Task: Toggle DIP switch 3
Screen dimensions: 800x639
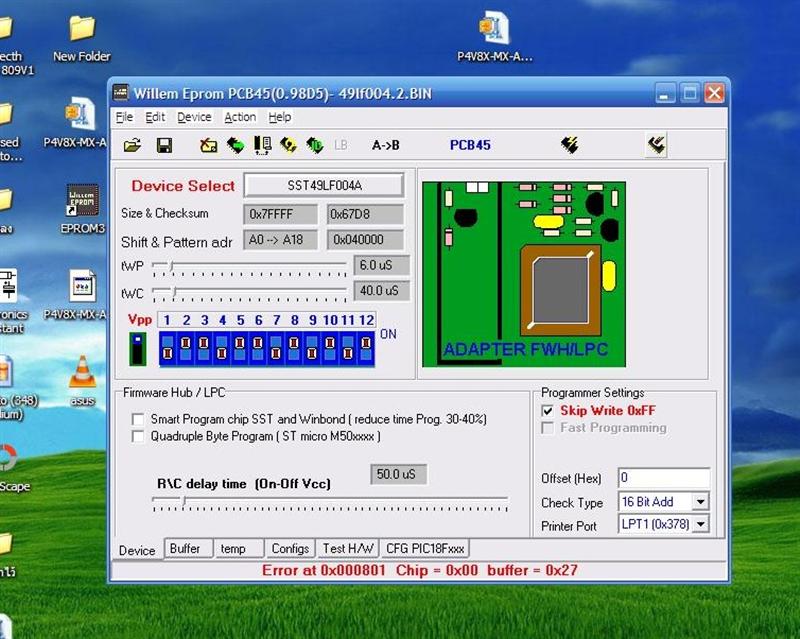Action: [204, 349]
